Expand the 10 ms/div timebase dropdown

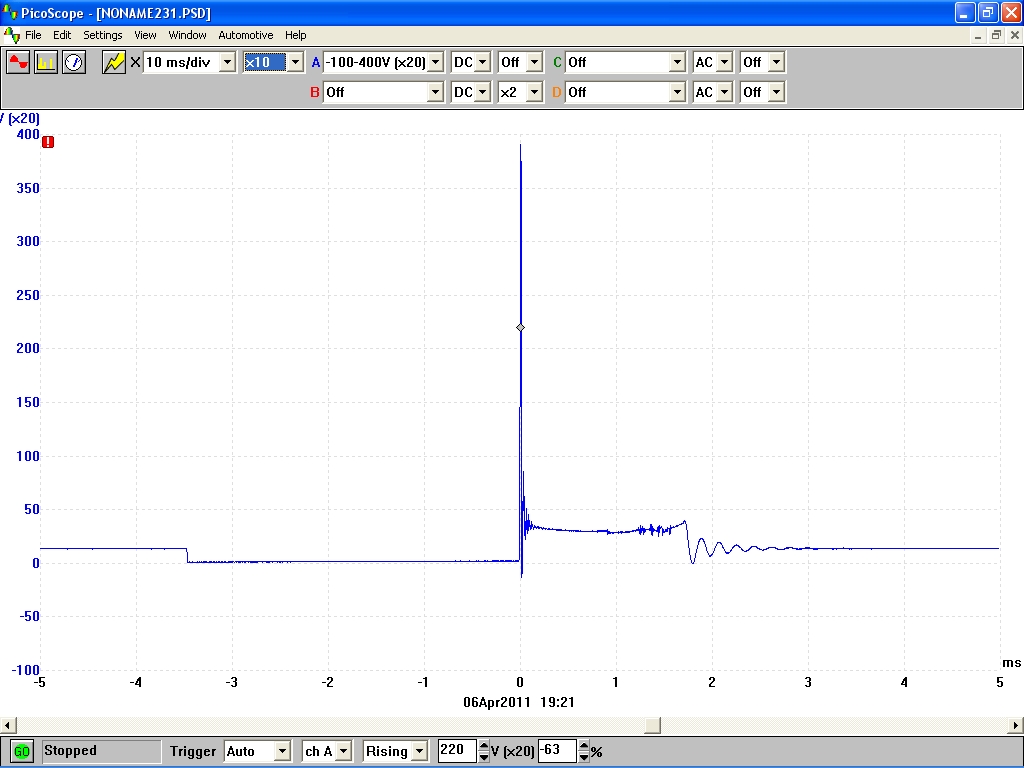click(x=227, y=62)
